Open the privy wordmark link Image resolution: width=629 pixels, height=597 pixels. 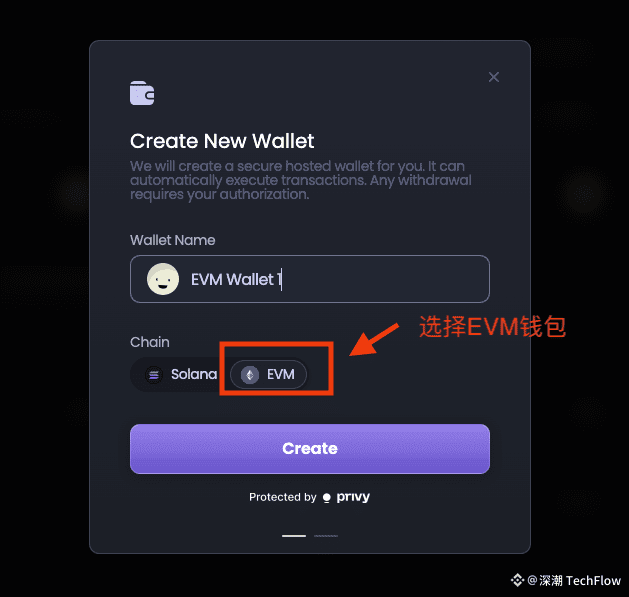[x=353, y=497]
